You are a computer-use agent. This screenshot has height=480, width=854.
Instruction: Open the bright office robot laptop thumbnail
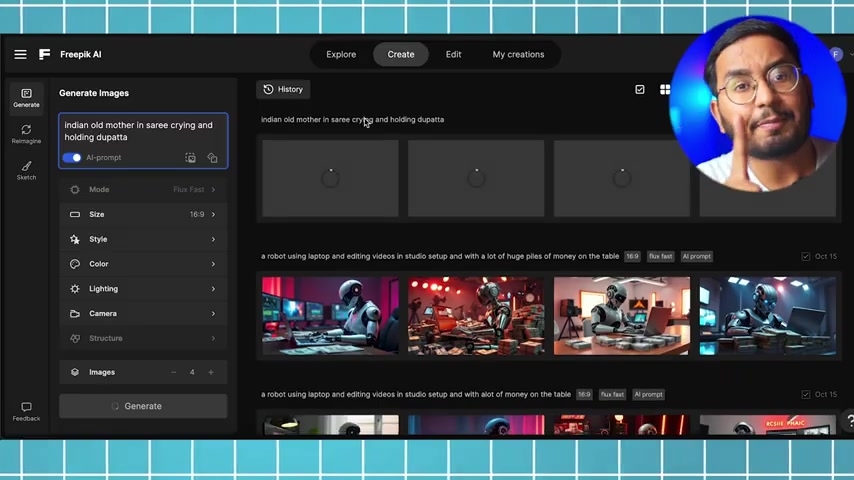tap(622, 316)
